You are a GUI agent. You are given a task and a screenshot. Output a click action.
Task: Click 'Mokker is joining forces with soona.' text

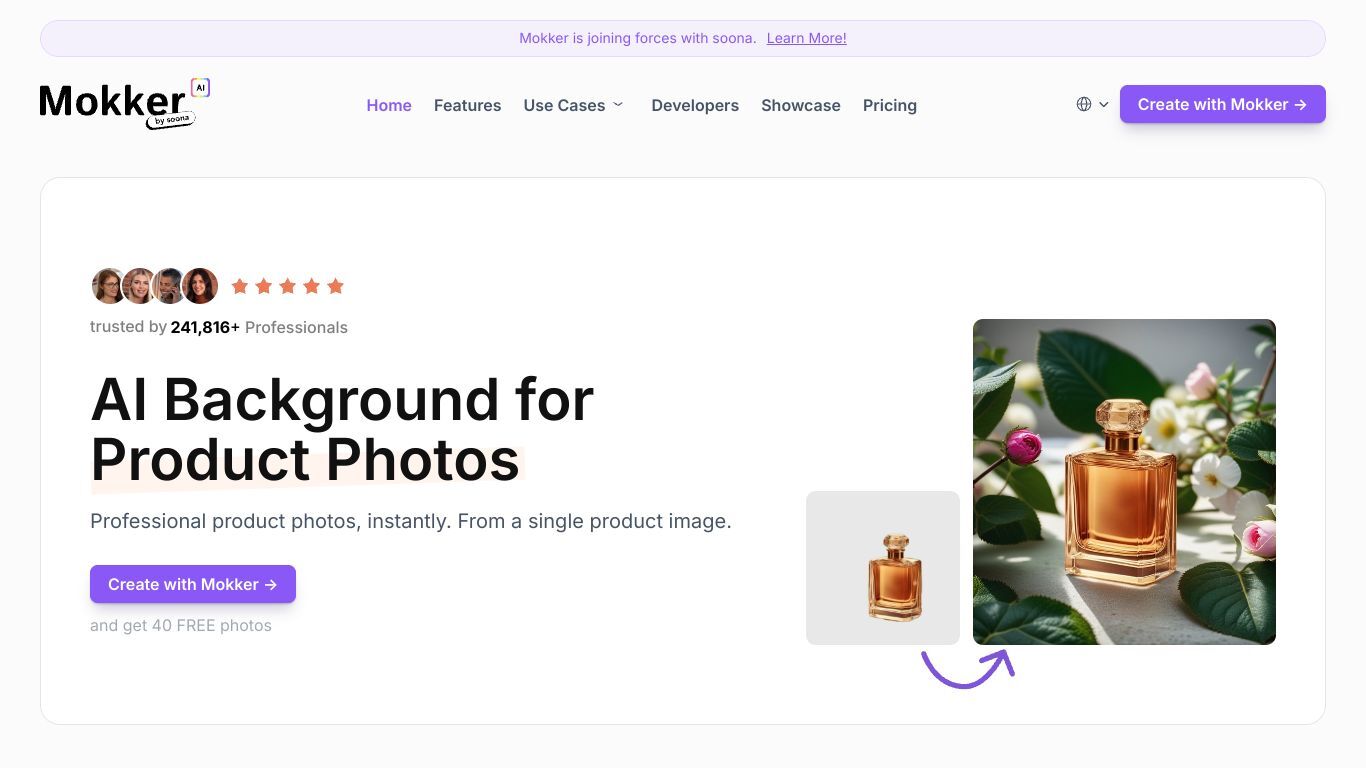(x=637, y=38)
